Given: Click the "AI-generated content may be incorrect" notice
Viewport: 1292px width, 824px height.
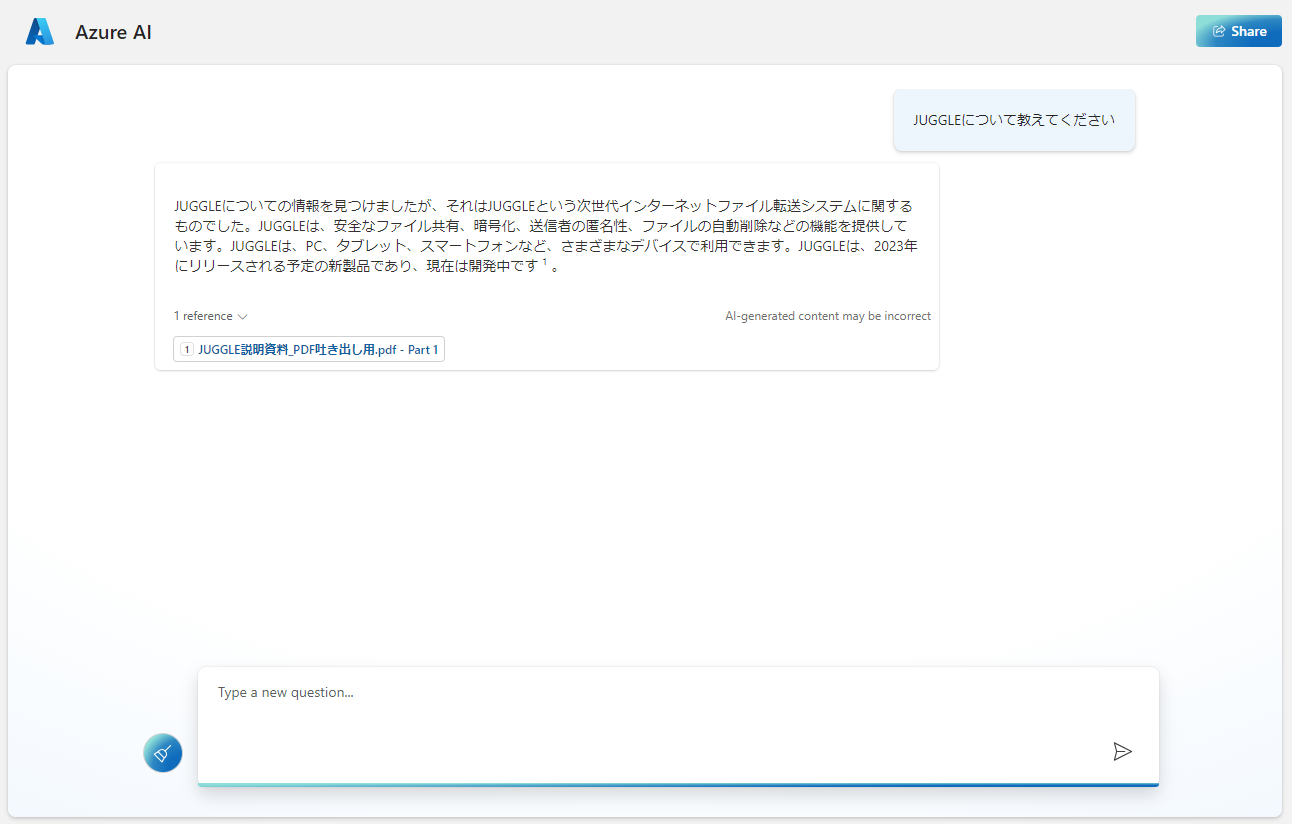Looking at the screenshot, I should [x=828, y=316].
